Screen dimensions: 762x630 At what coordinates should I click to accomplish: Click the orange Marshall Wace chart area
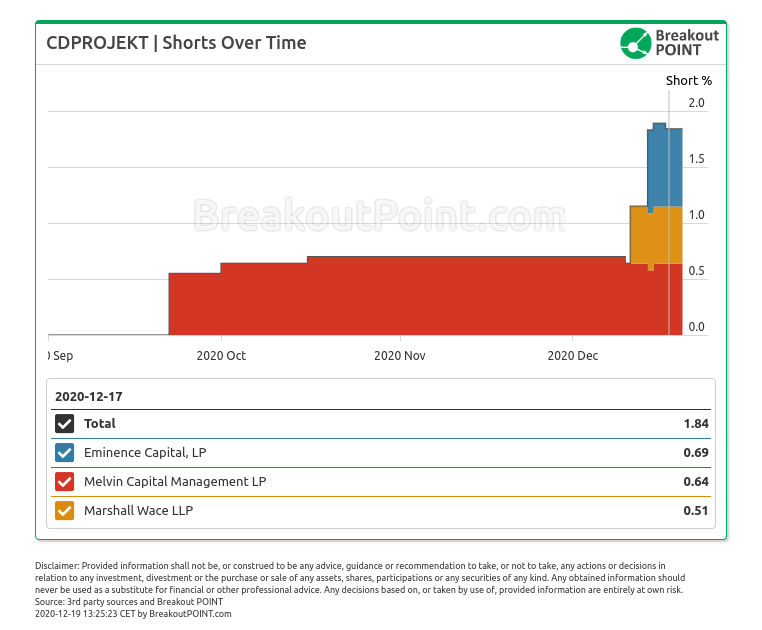pyautogui.click(x=656, y=236)
